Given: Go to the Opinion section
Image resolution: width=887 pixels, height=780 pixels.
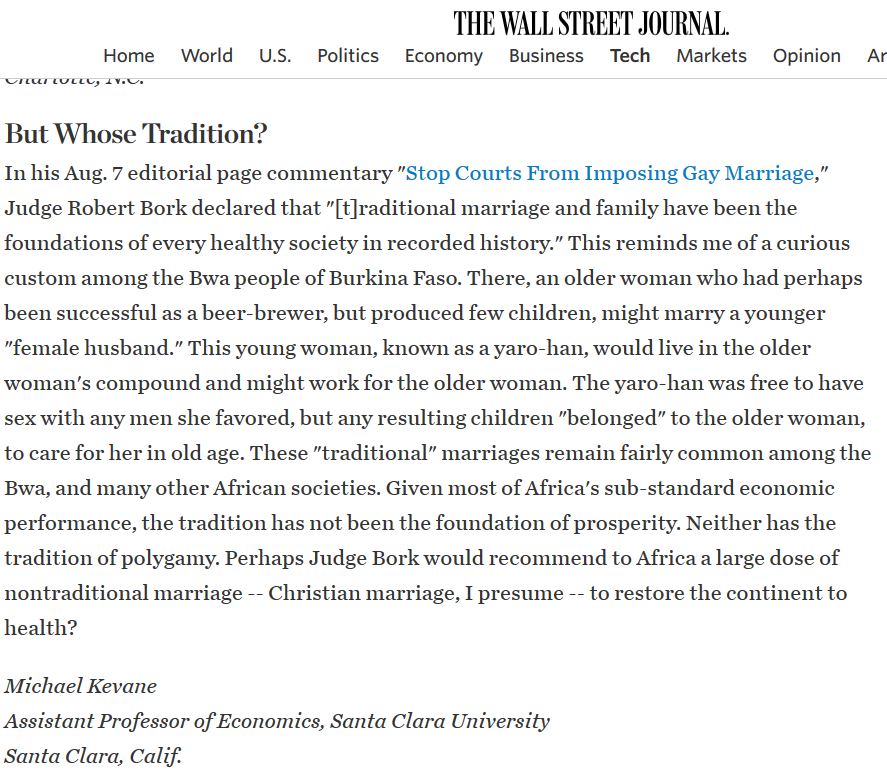Looking at the screenshot, I should pyautogui.click(x=806, y=56).
